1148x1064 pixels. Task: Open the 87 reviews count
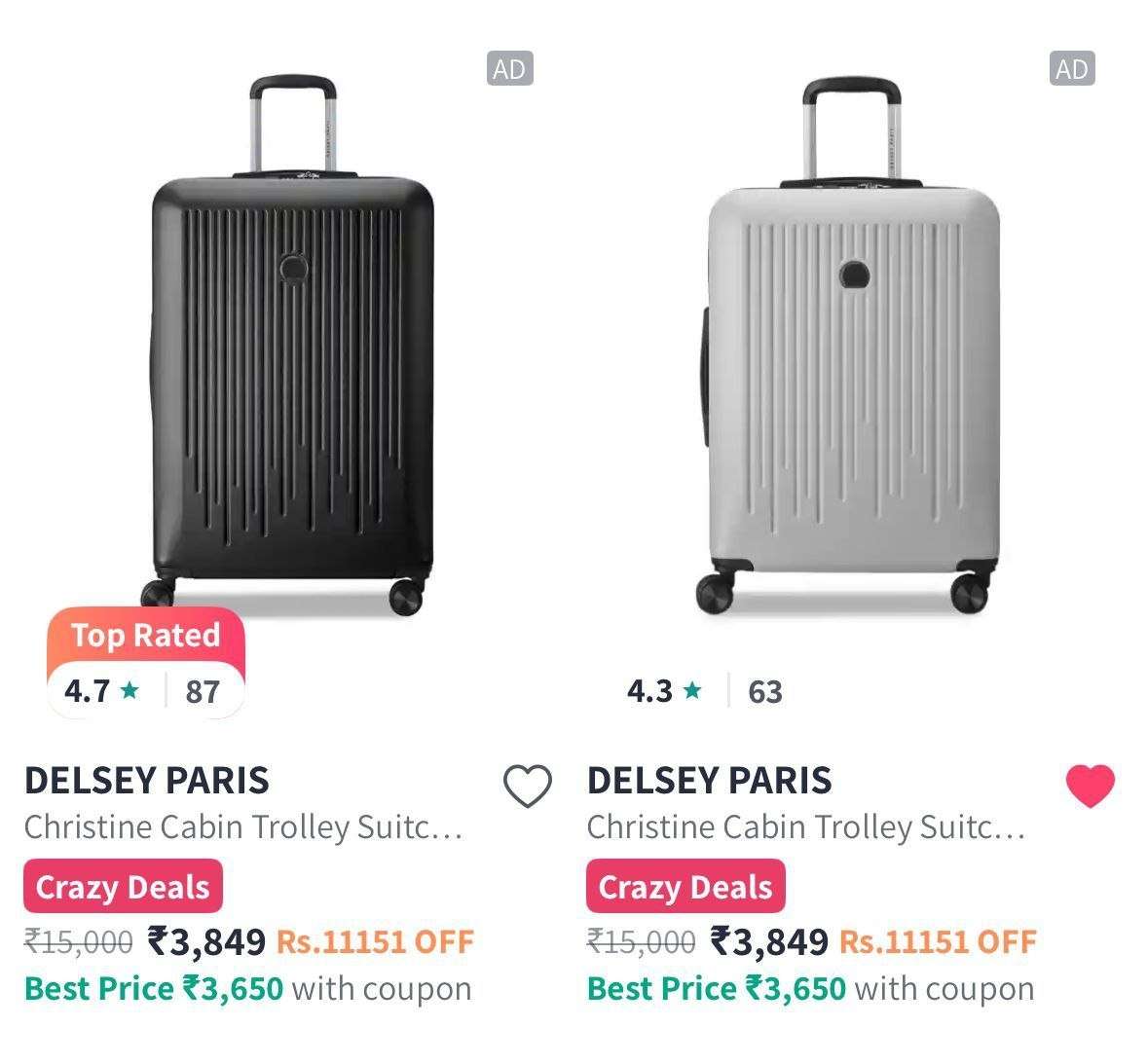203,692
